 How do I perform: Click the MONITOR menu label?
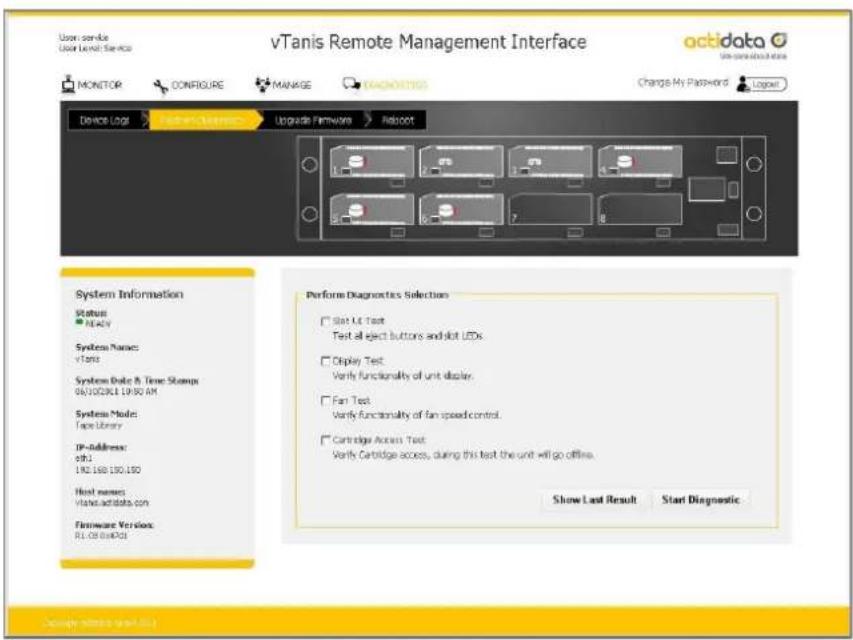coord(100,85)
